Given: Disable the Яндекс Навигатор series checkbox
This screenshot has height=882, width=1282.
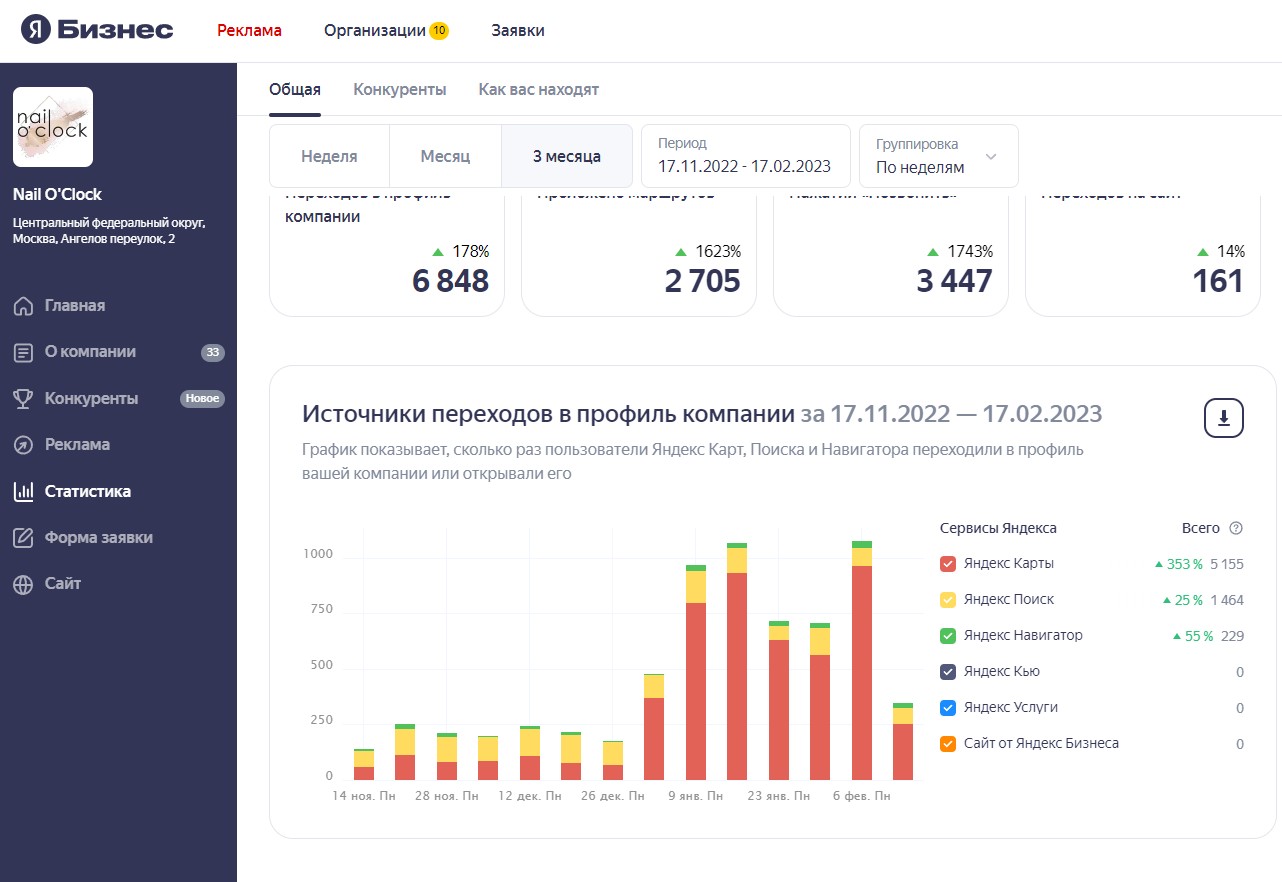Looking at the screenshot, I should [949, 636].
